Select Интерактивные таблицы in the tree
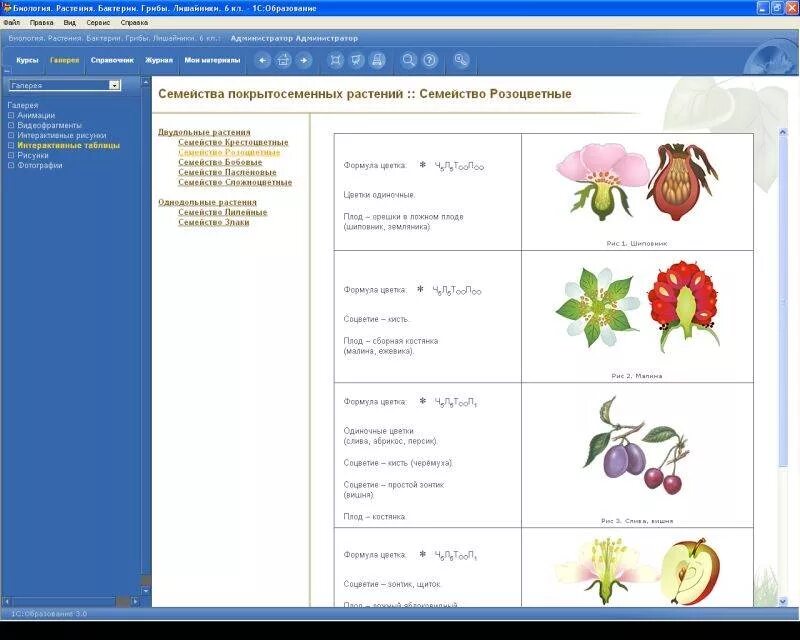 tap(68, 145)
